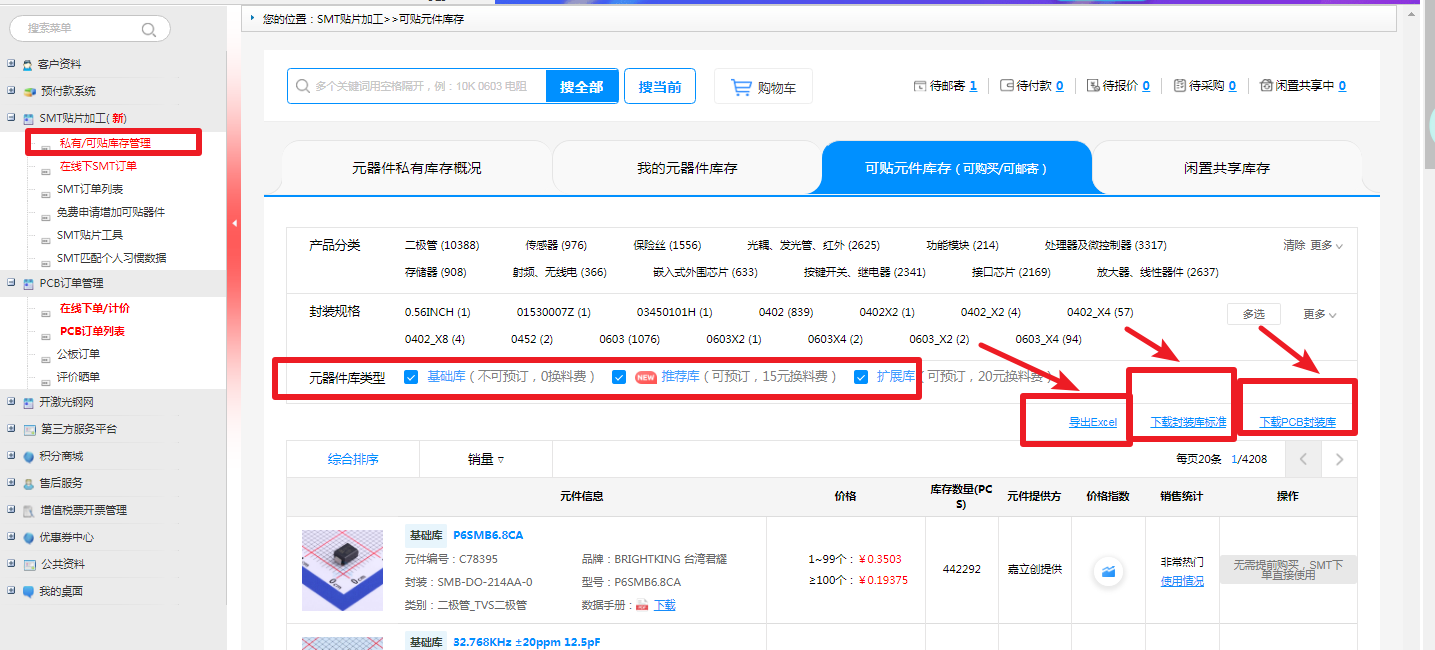
Task: Click the P6SMB6.8CA component thumbnail
Action: coord(342,570)
